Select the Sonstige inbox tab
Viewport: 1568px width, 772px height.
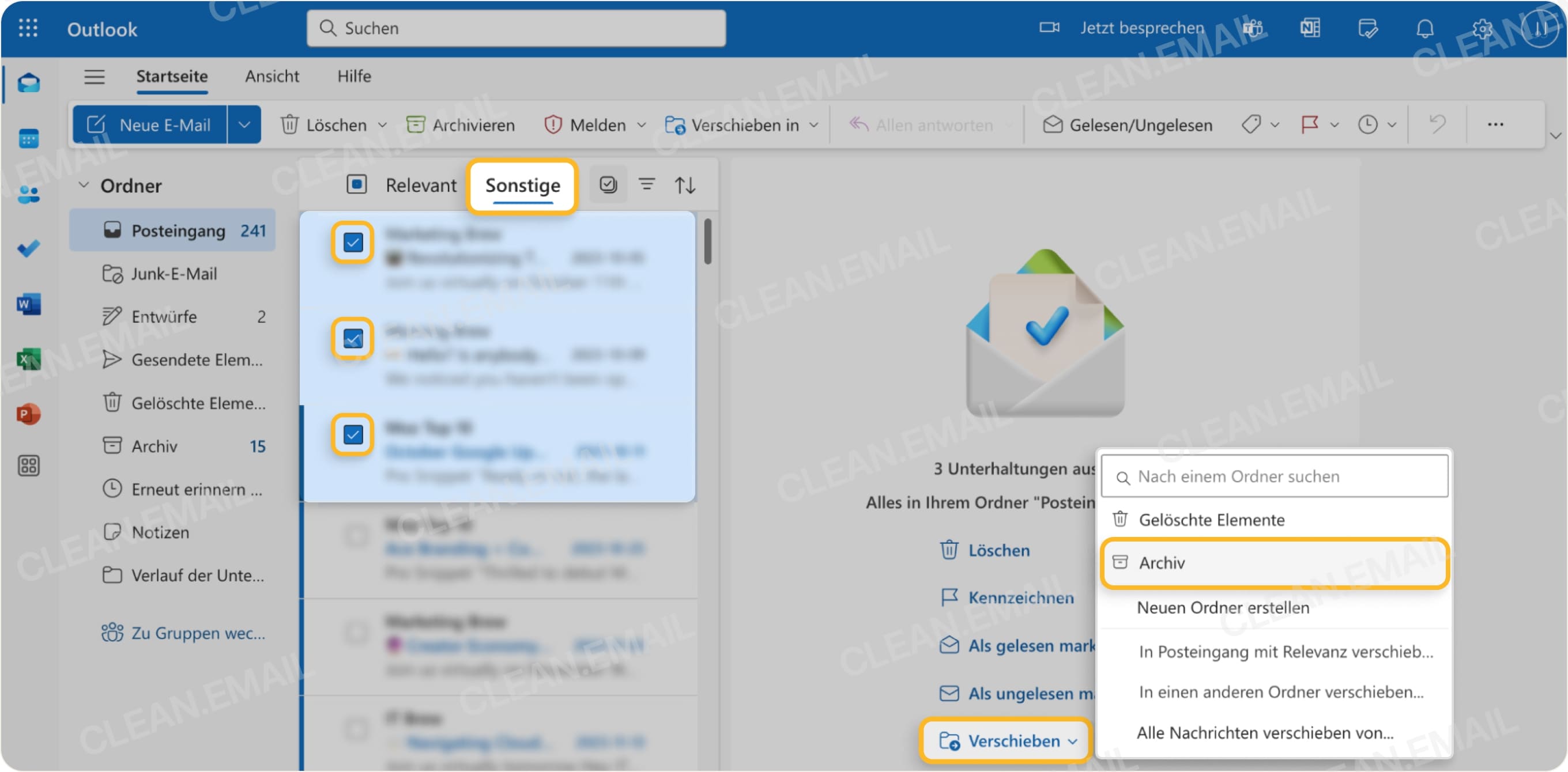(x=522, y=185)
